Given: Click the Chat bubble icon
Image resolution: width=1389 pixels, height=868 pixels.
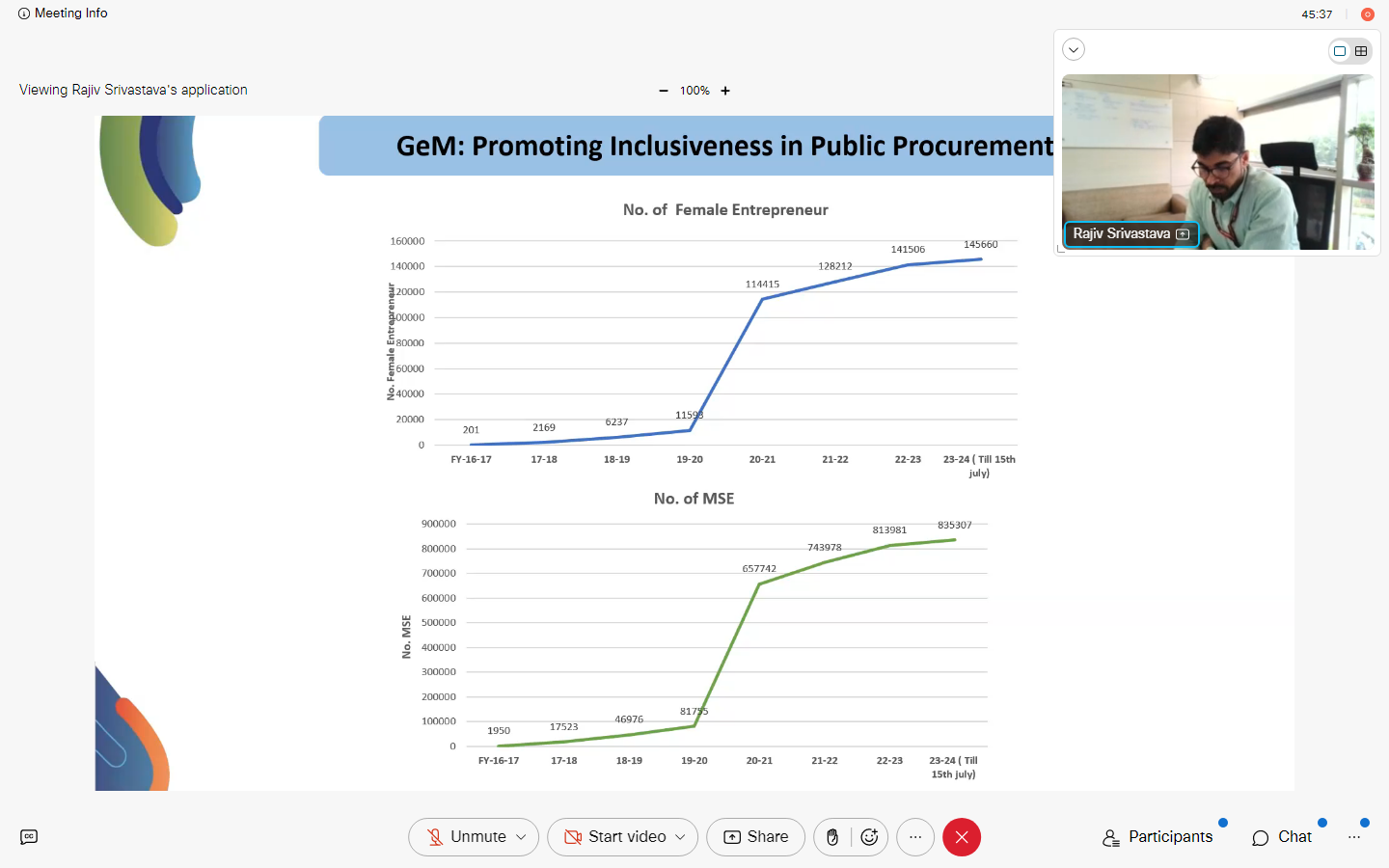Looking at the screenshot, I should pyautogui.click(x=1260, y=838).
